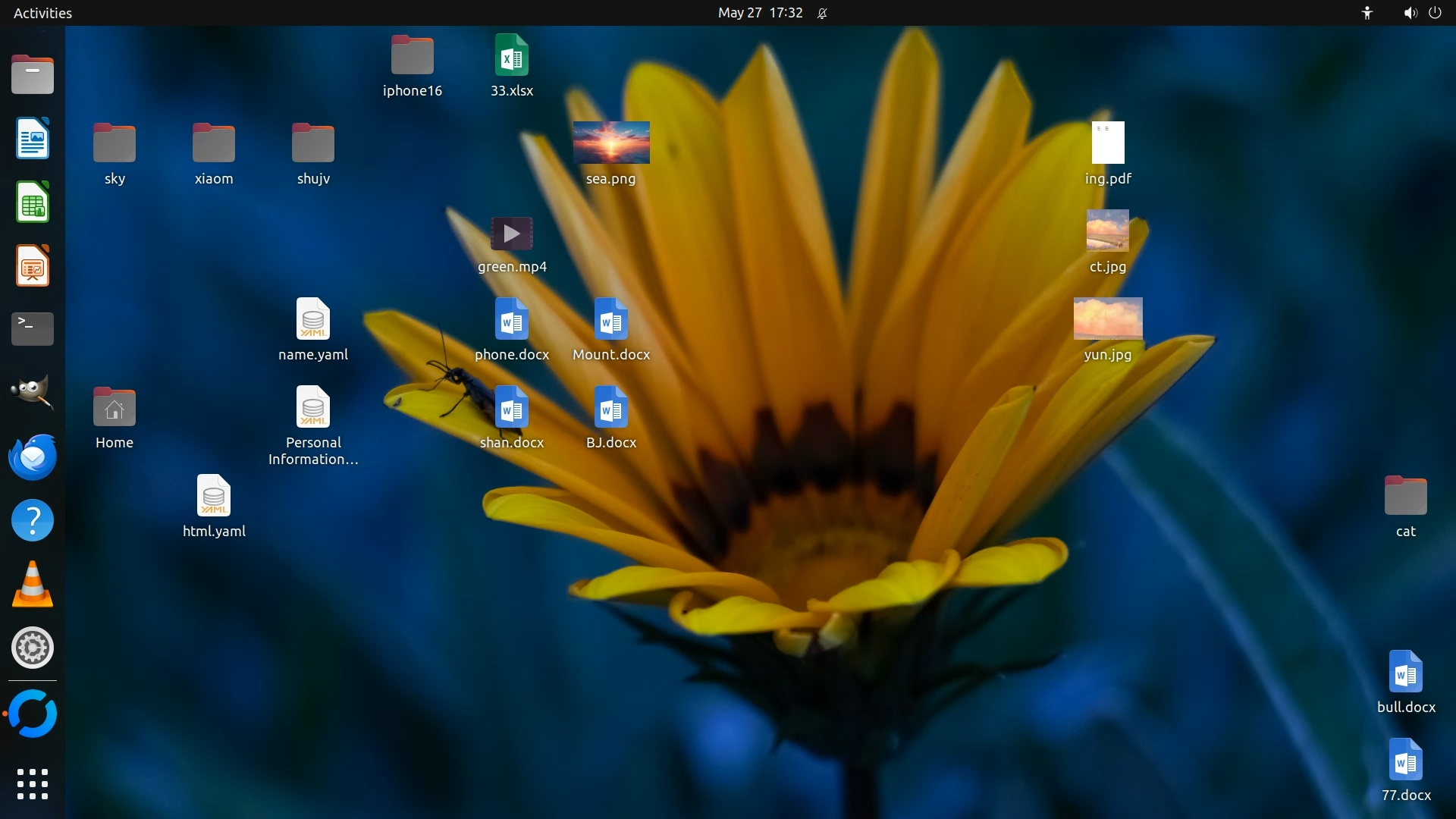
Task: Open the volume control in top bar
Action: [1410, 13]
